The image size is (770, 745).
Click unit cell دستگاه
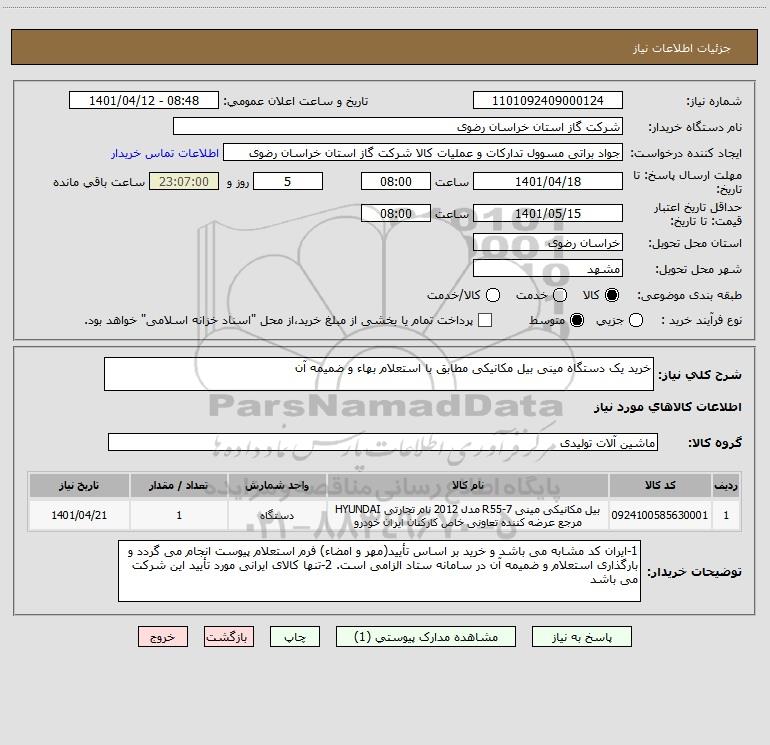pos(276,515)
